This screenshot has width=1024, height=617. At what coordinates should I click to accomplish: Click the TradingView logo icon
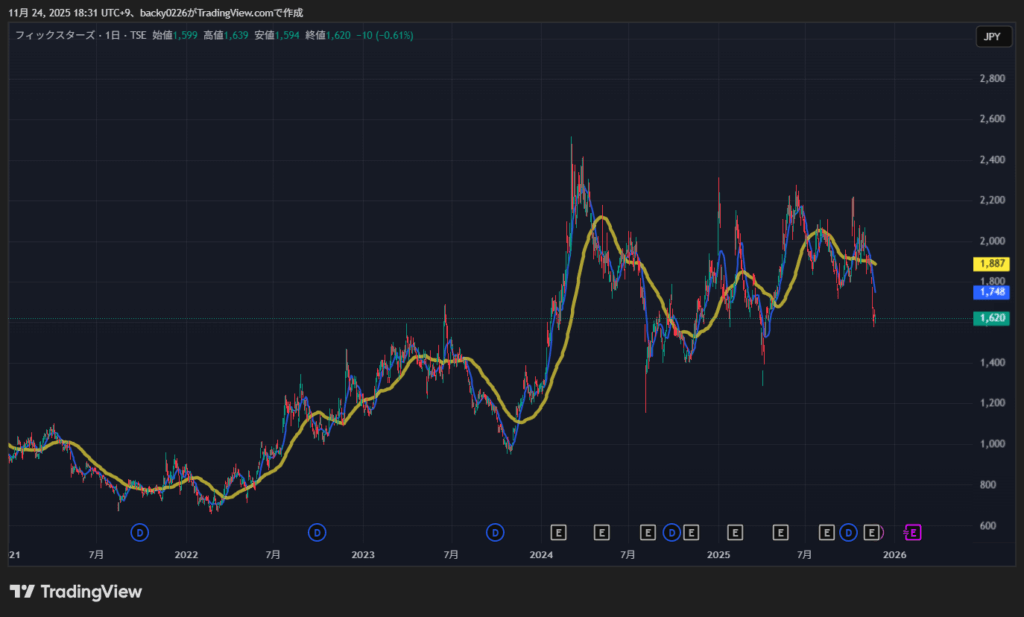22,591
